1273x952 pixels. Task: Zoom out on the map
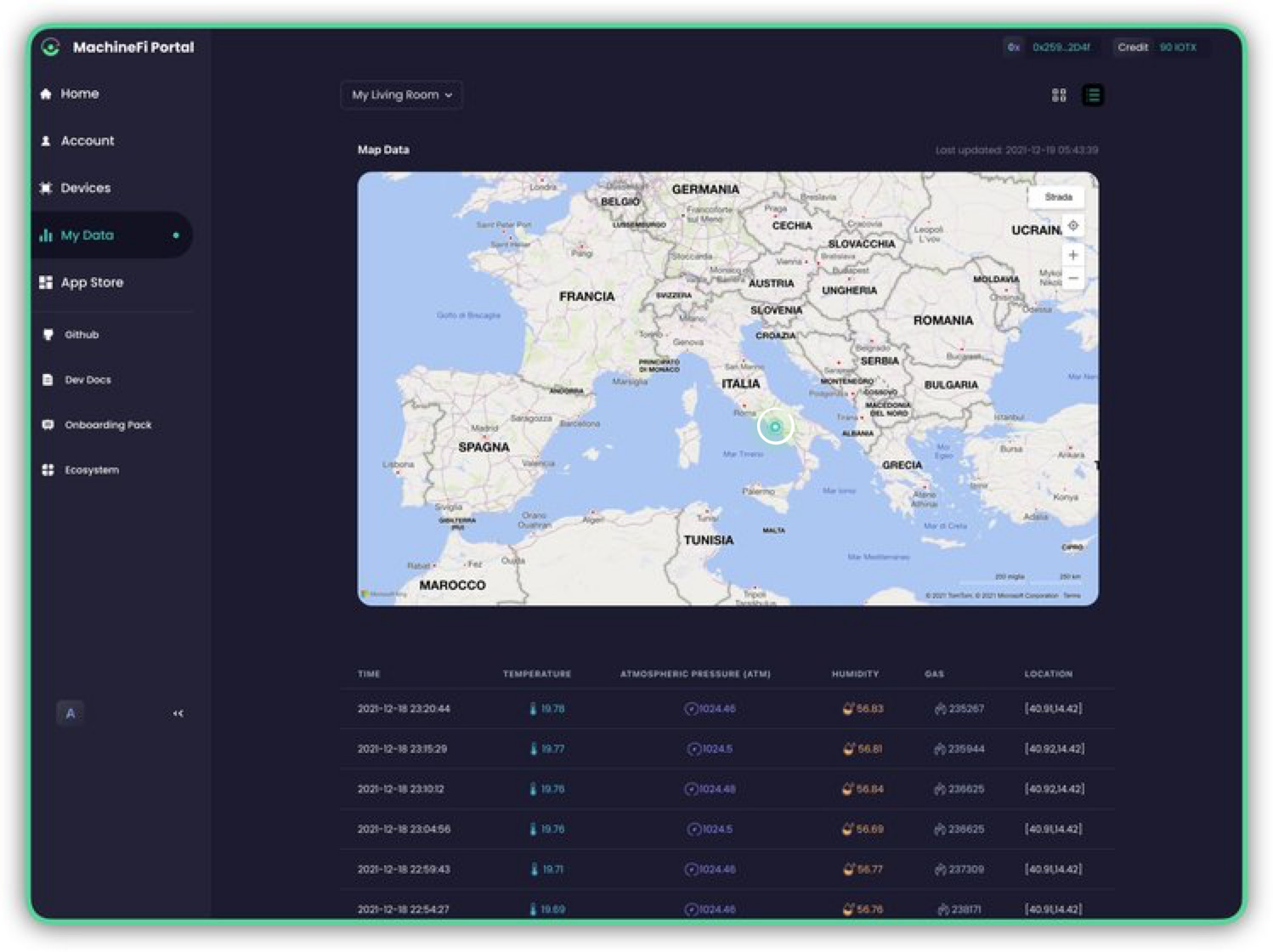[x=1073, y=279]
